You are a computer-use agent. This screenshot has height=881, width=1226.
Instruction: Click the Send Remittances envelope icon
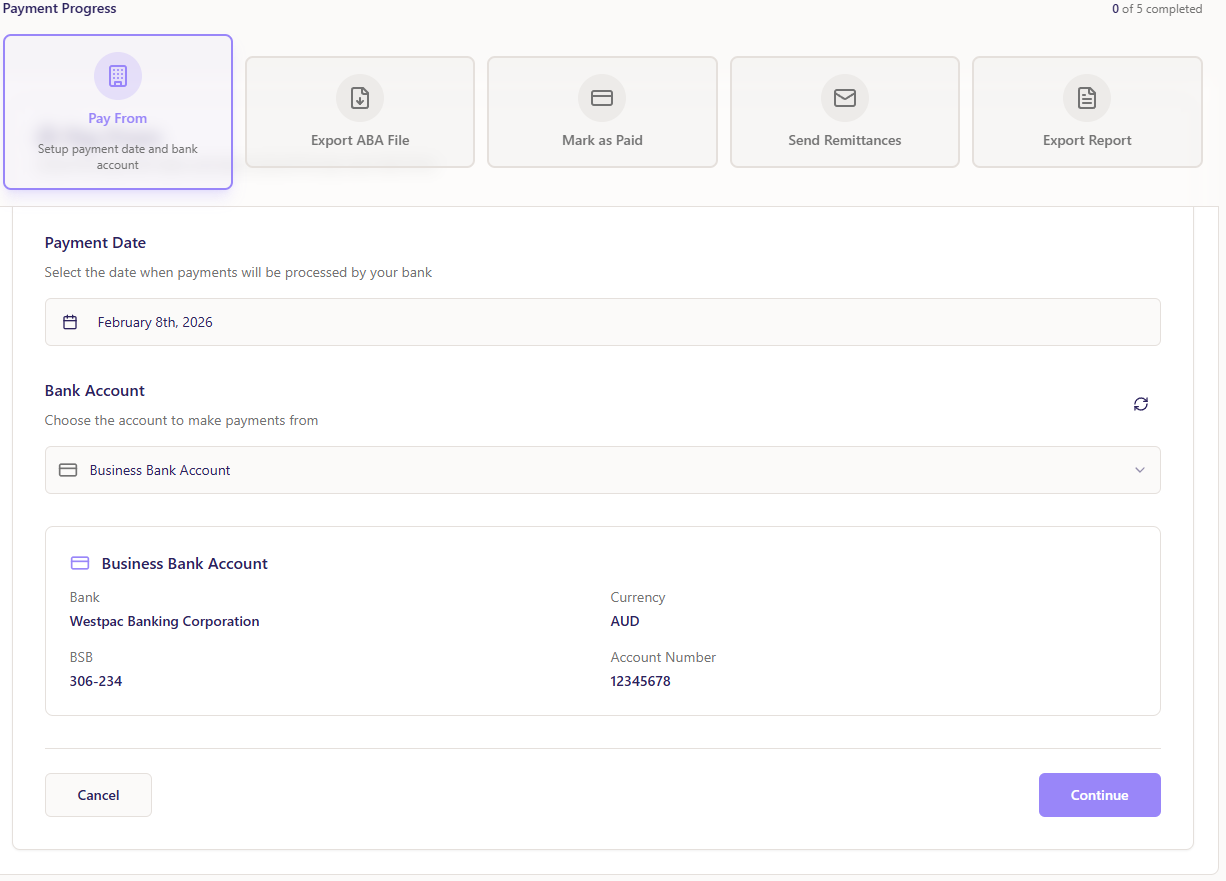tap(845, 98)
